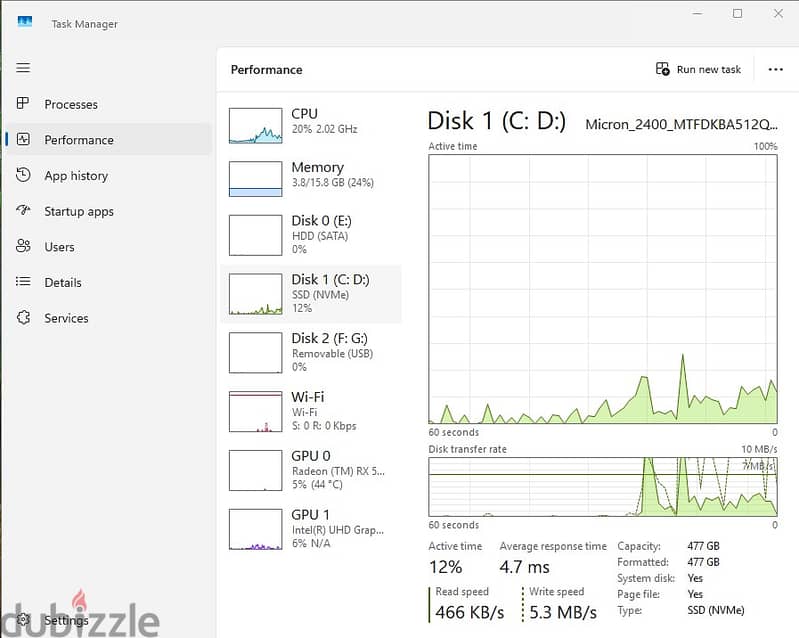
Task: Select GPU 1 Intel UHD Graphics entry
Action: click(x=311, y=529)
